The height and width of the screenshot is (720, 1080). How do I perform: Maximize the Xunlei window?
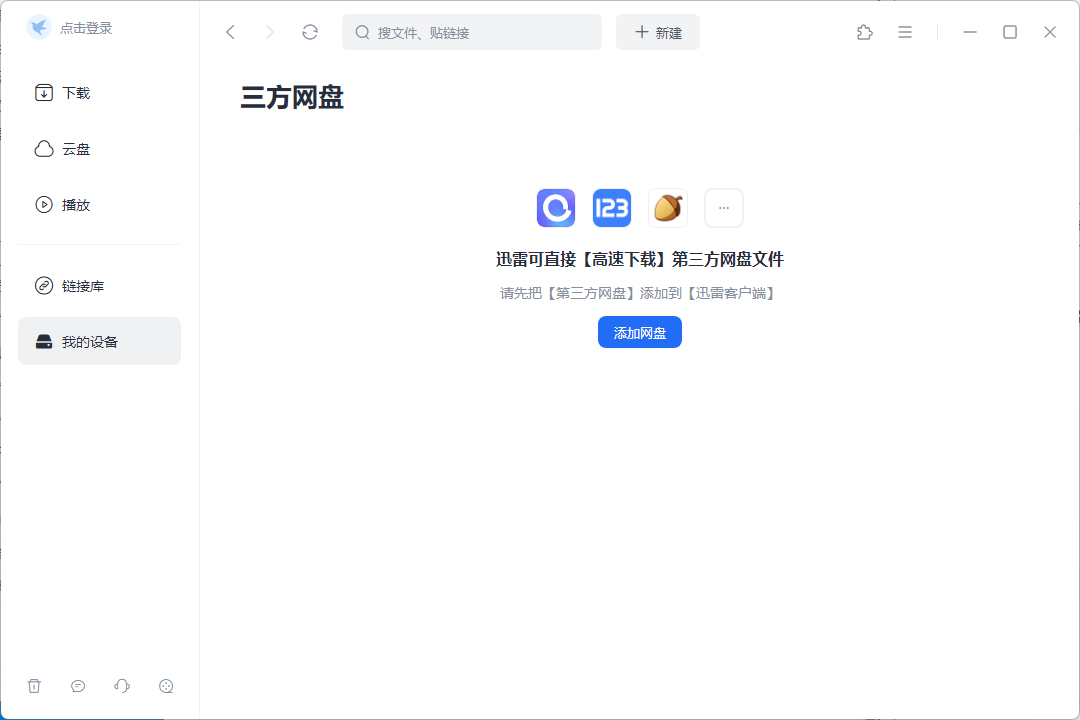click(1010, 32)
